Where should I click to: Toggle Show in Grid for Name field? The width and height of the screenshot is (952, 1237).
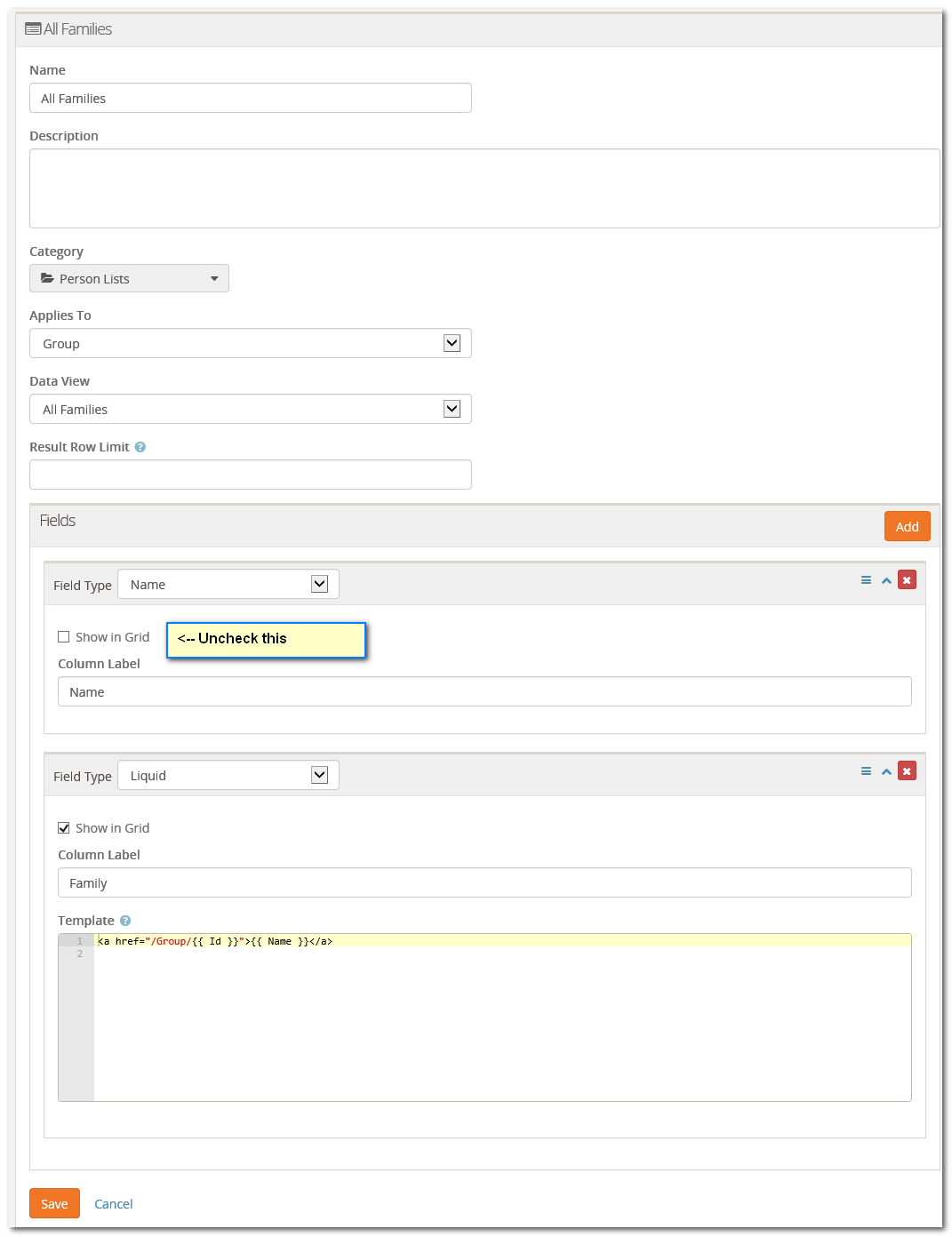click(64, 637)
